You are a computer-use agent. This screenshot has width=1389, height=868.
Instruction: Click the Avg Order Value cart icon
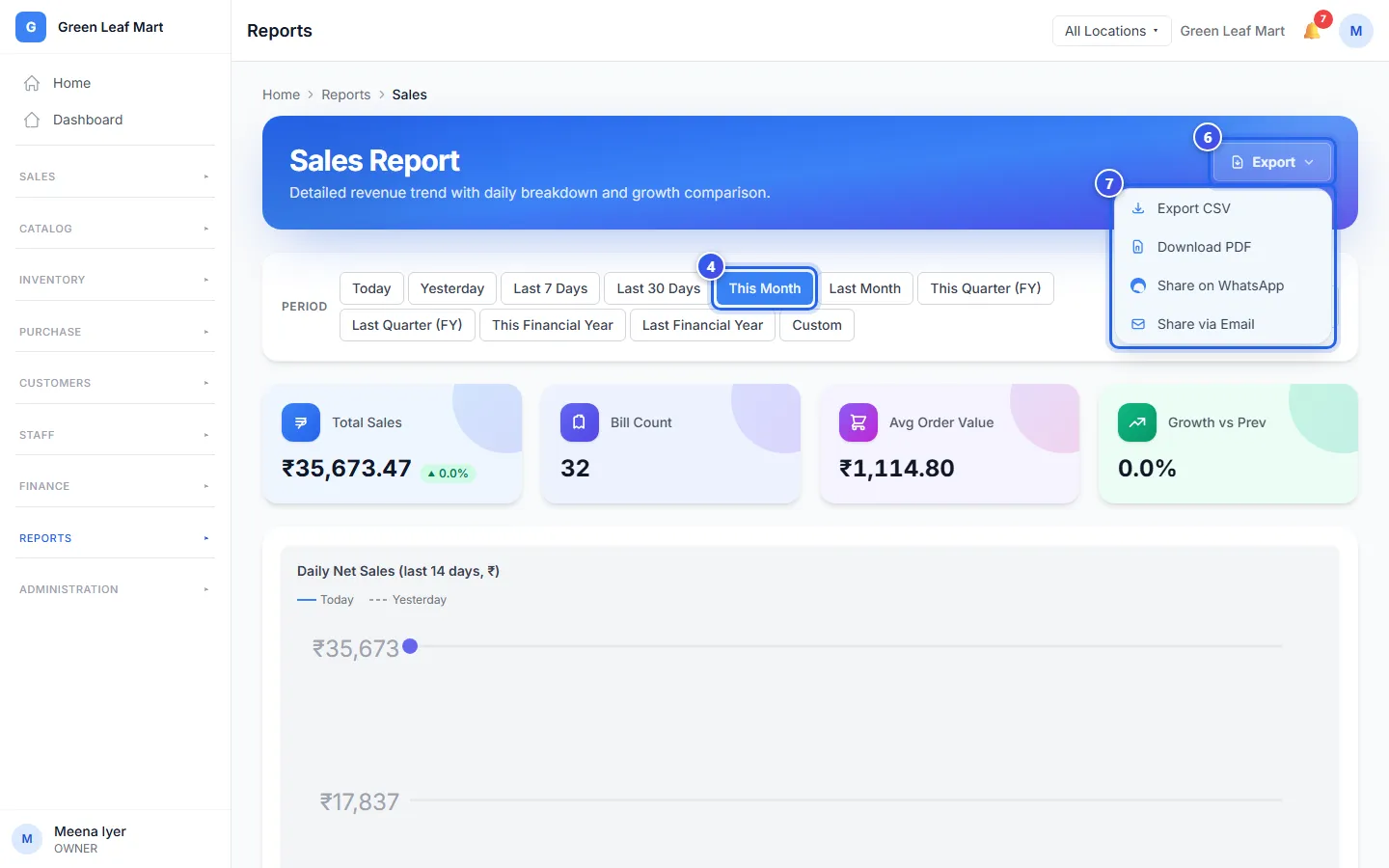pos(858,422)
